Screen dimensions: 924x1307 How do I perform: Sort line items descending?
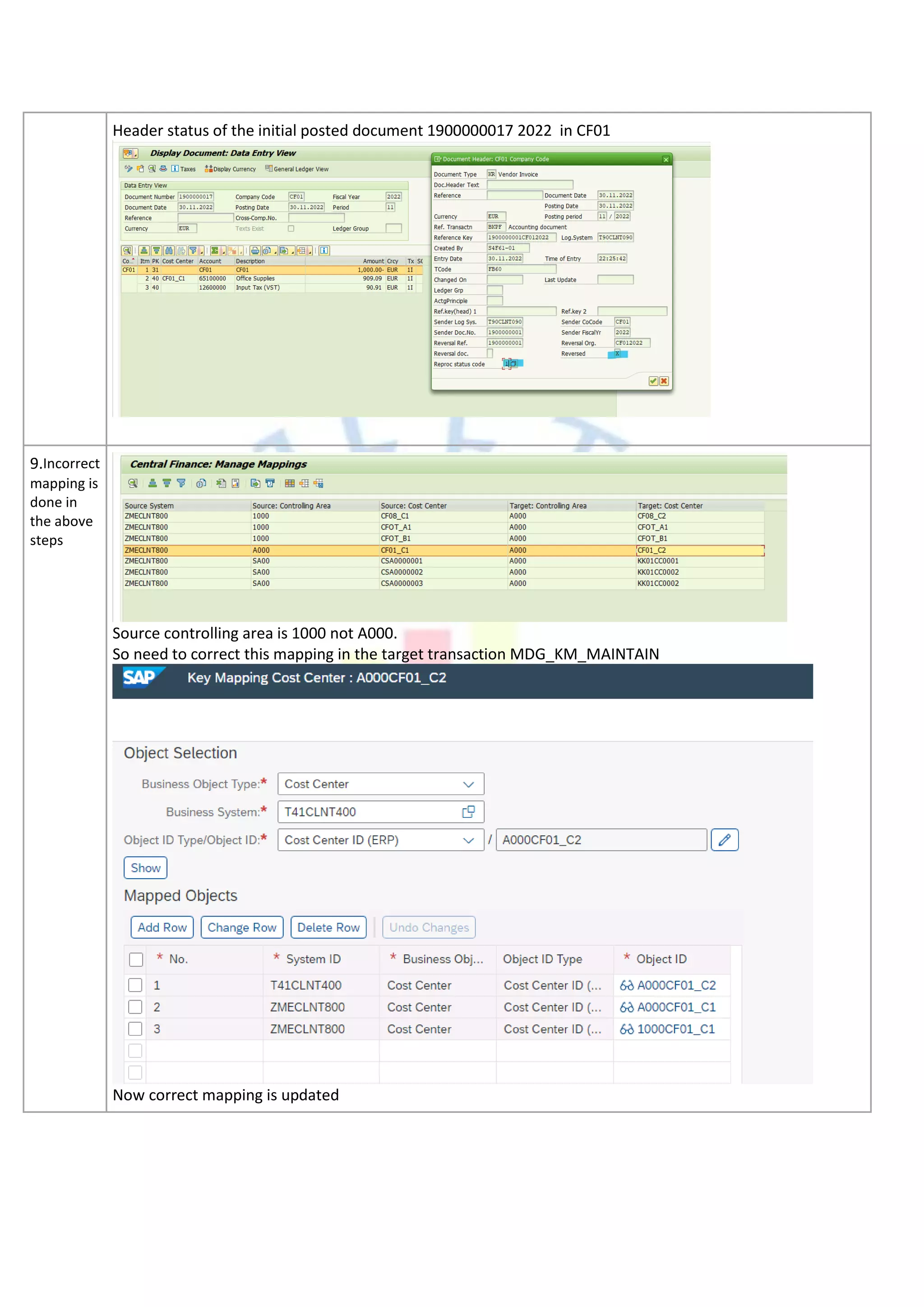[157, 250]
